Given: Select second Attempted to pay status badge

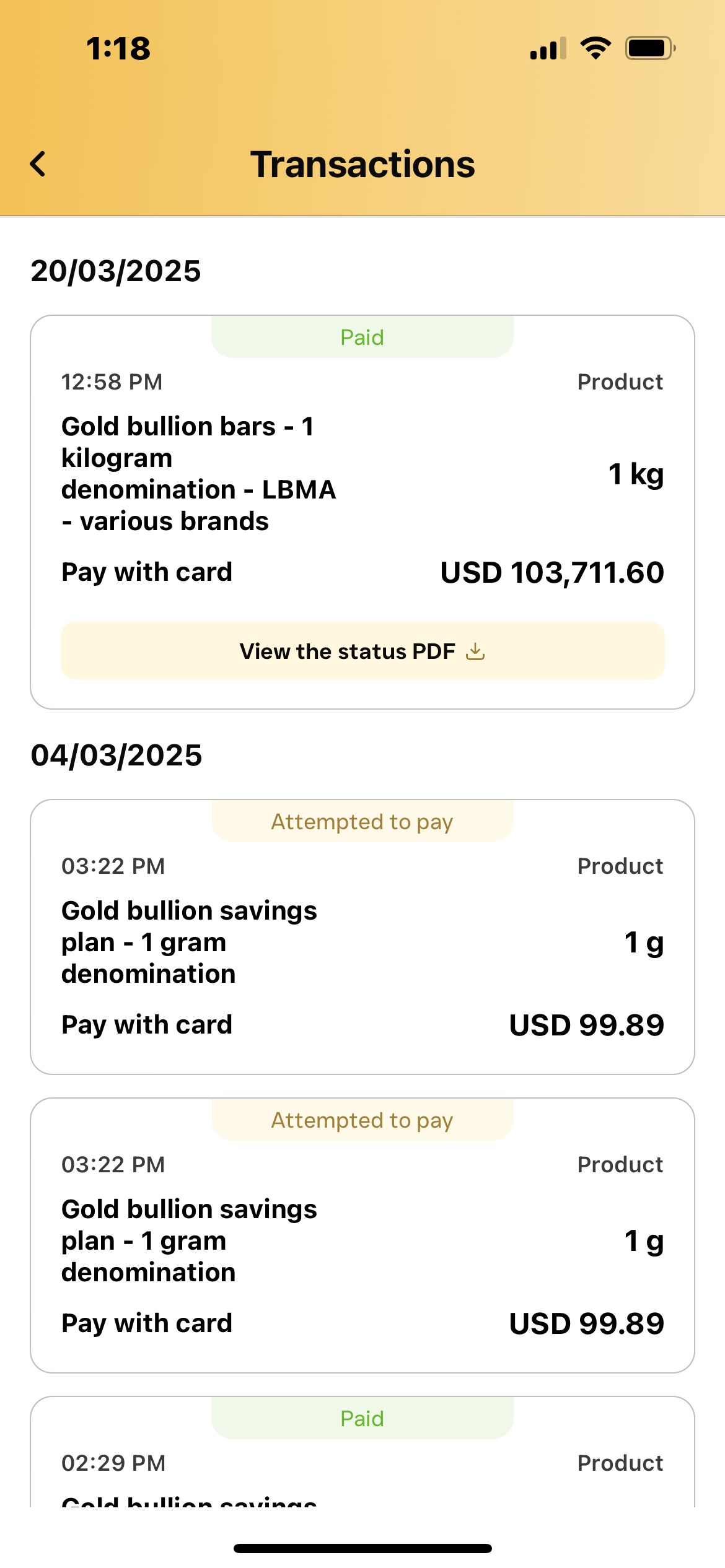Looking at the screenshot, I should pyautogui.click(x=362, y=1120).
